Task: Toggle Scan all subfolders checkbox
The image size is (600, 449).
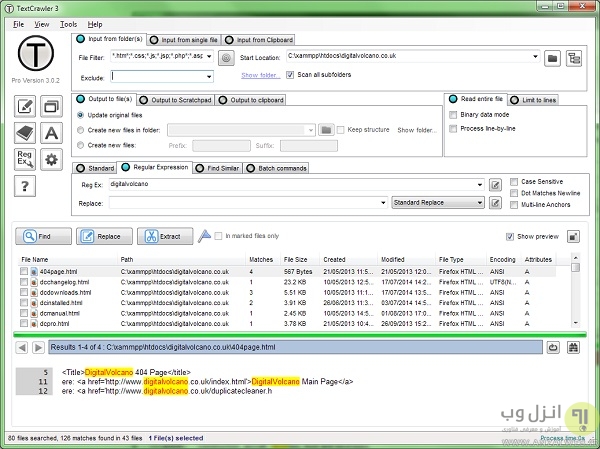Action: 289,75
